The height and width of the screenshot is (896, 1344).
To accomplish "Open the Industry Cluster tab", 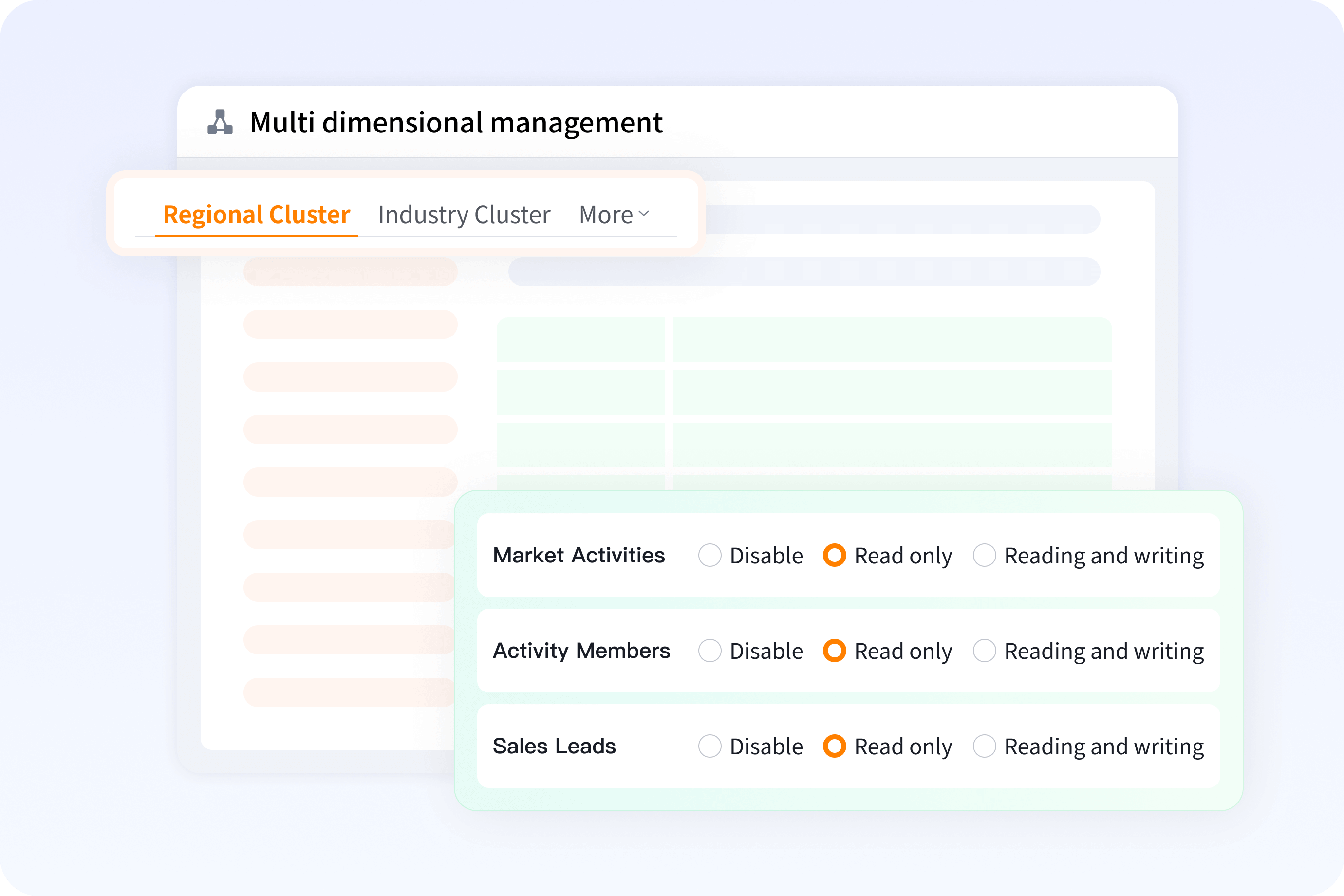I will (x=464, y=215).
